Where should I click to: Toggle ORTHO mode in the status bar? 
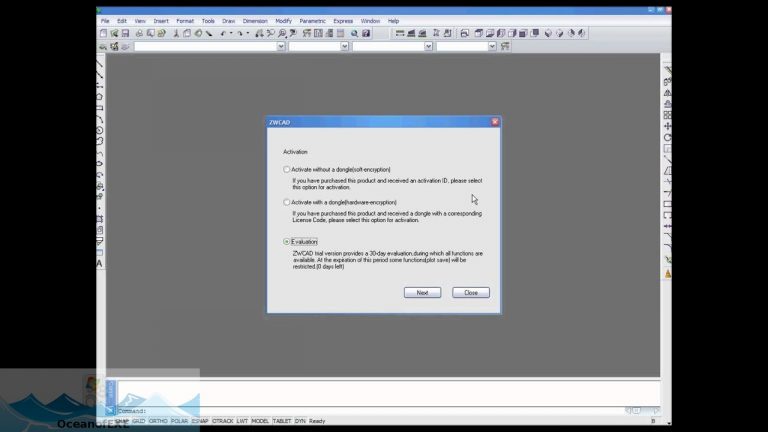[158, 421]
